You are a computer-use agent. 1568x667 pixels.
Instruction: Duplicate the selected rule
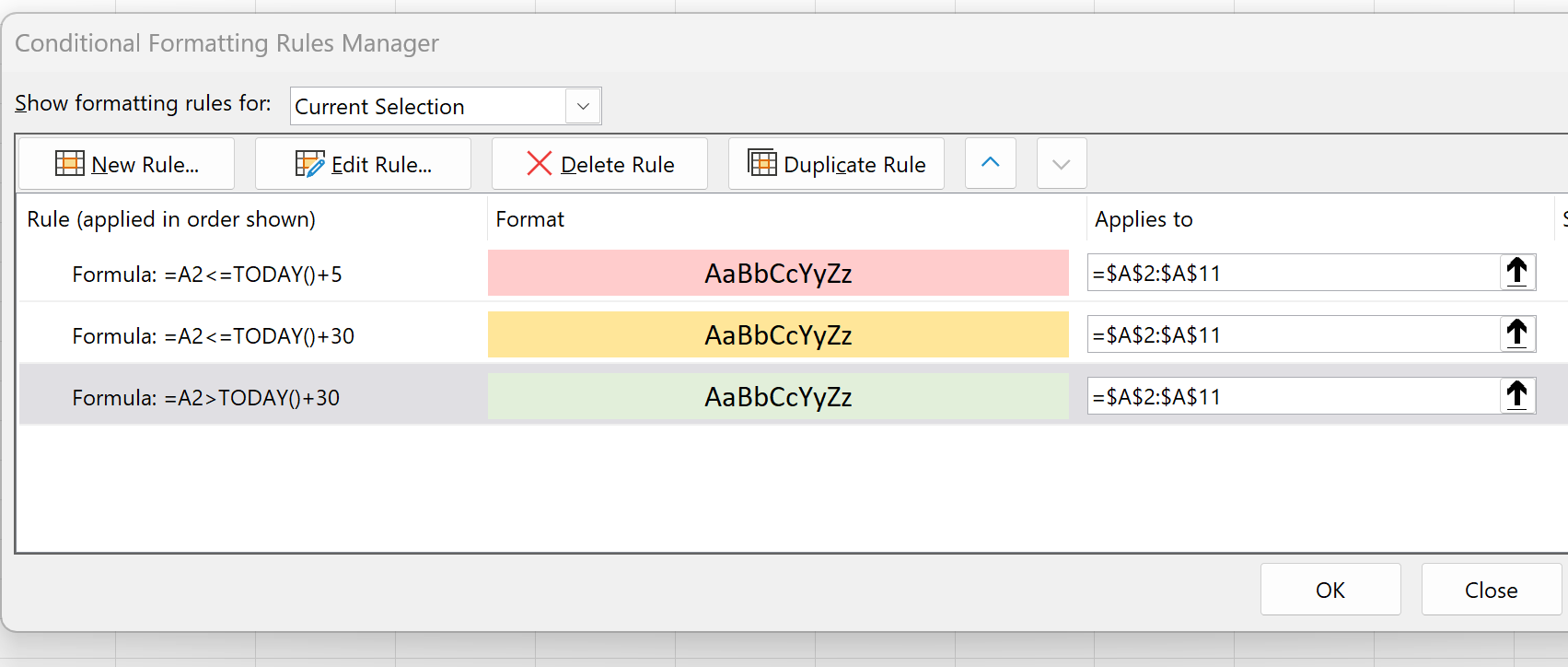click(836, 164)
